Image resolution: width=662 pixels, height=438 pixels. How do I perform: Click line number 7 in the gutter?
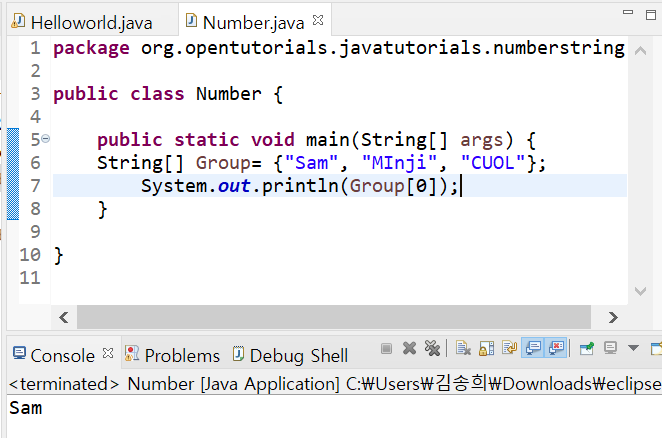[x=35, y=185]
